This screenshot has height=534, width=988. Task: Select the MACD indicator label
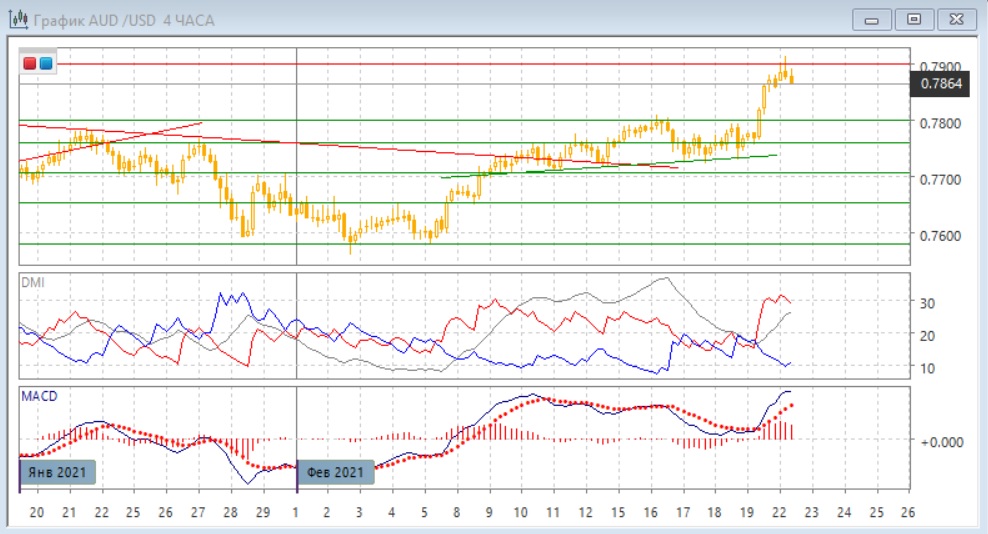tap(40, 396)
